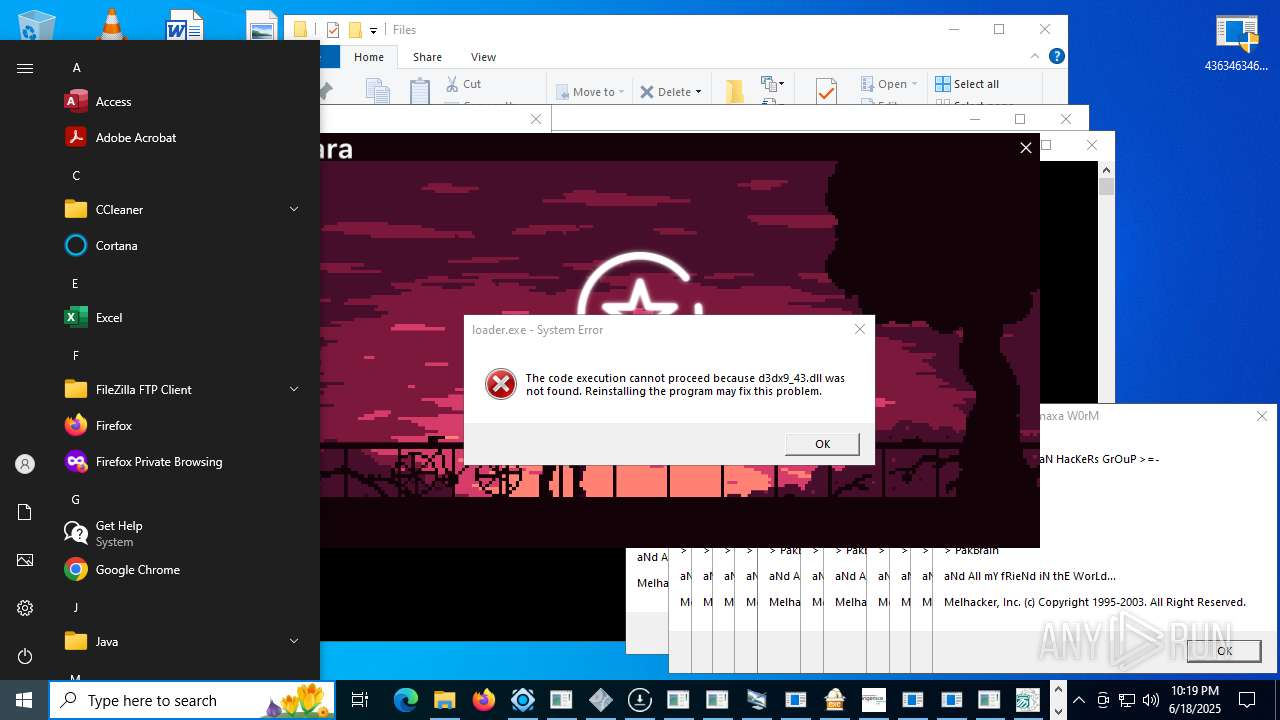Click the hamburger menu in Start
This screenshot has height=720, width=1280.
pos(25,68)
